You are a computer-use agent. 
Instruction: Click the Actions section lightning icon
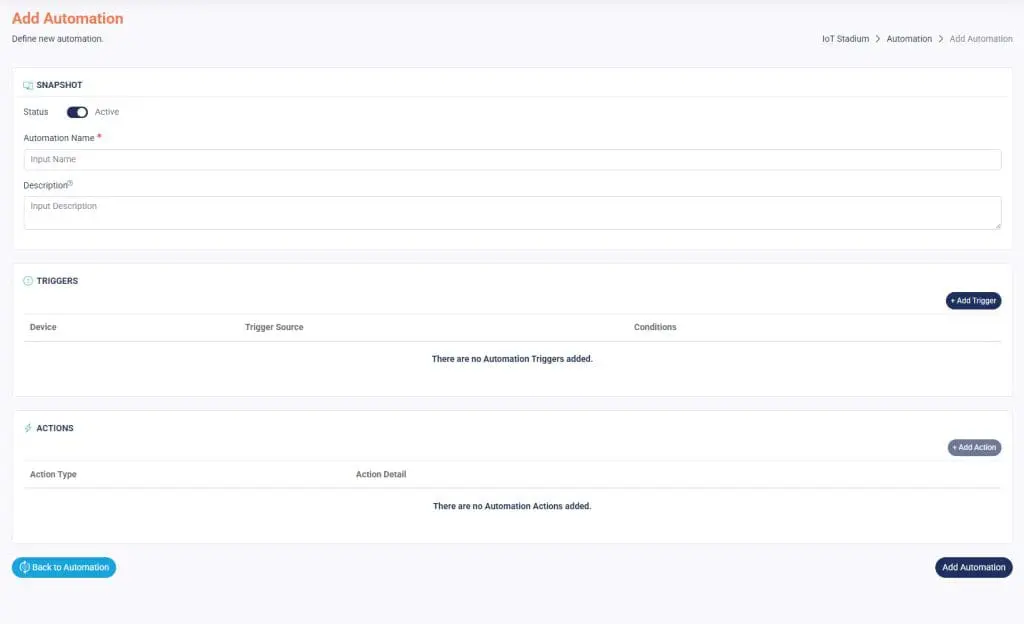[x=28, y=428]
